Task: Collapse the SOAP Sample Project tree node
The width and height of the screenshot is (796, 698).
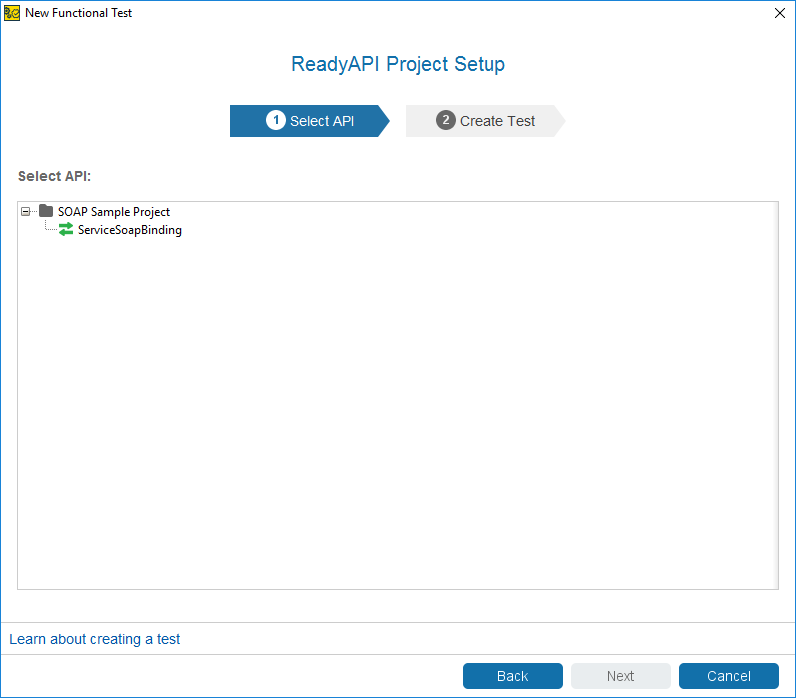Action: [25, 212]
